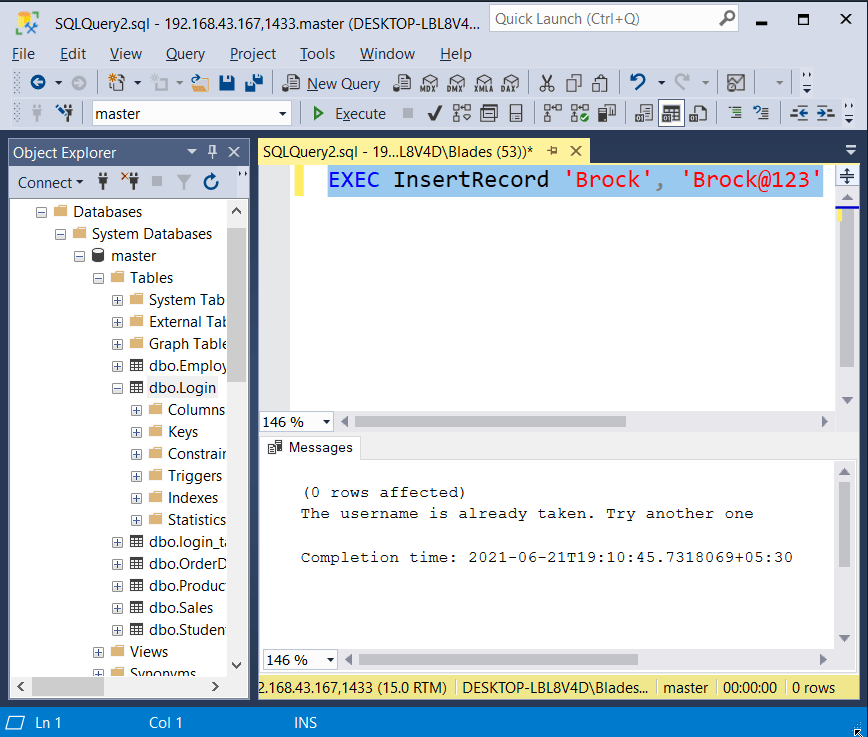Expand the Columns node under dbo.Login
The height and width of the screenshot is (737, 868).
click(137, 410)
